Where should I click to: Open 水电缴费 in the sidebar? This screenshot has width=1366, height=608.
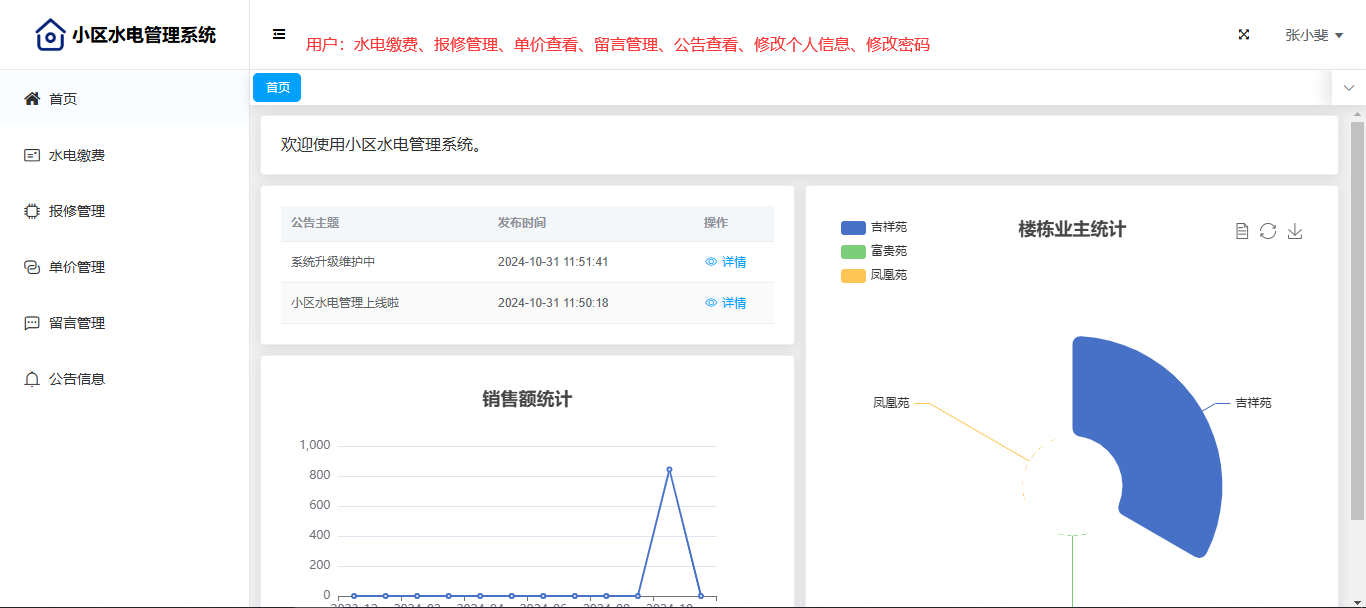[x=77, y=155]
